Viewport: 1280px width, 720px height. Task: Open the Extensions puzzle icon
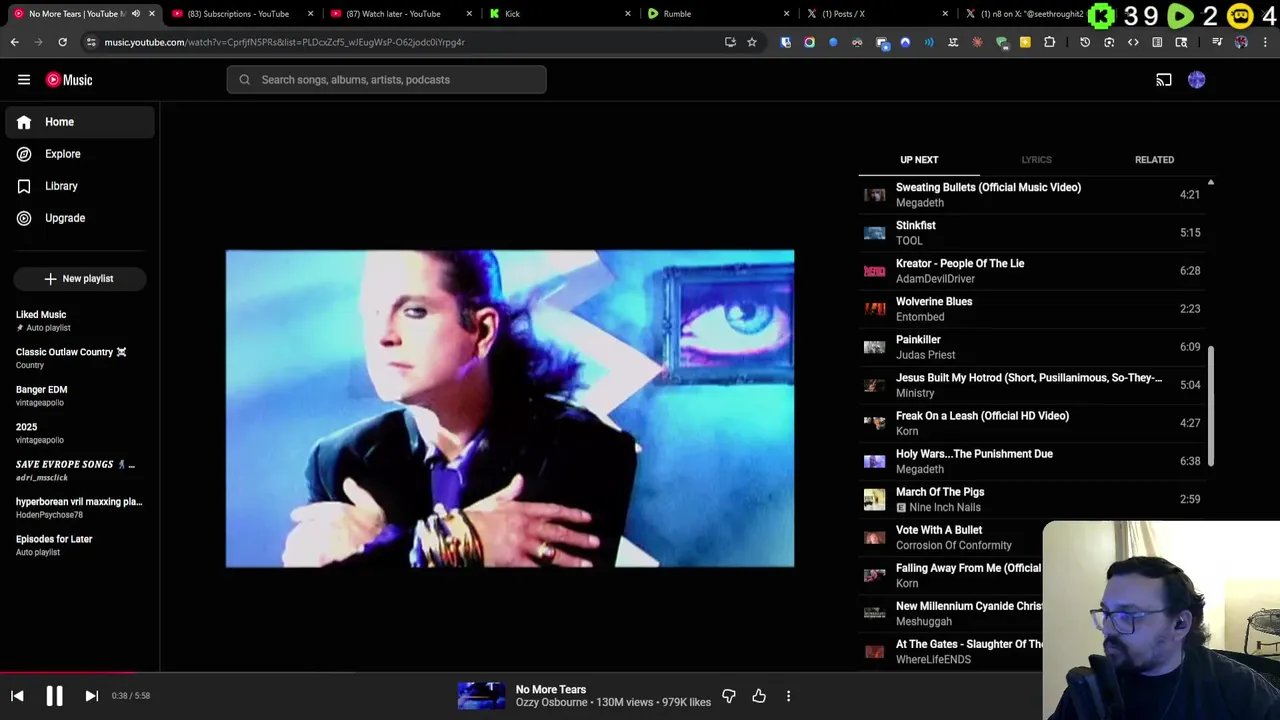(x=1049, y=42)
